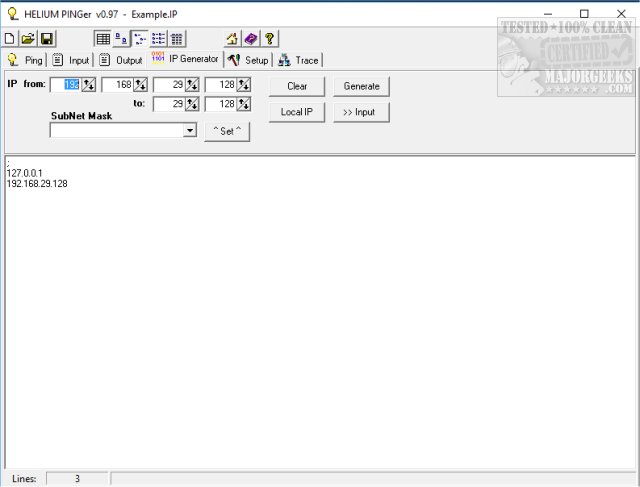Screen dimensions: 640x487
Task: Click the Generate button
Action: 361,86
